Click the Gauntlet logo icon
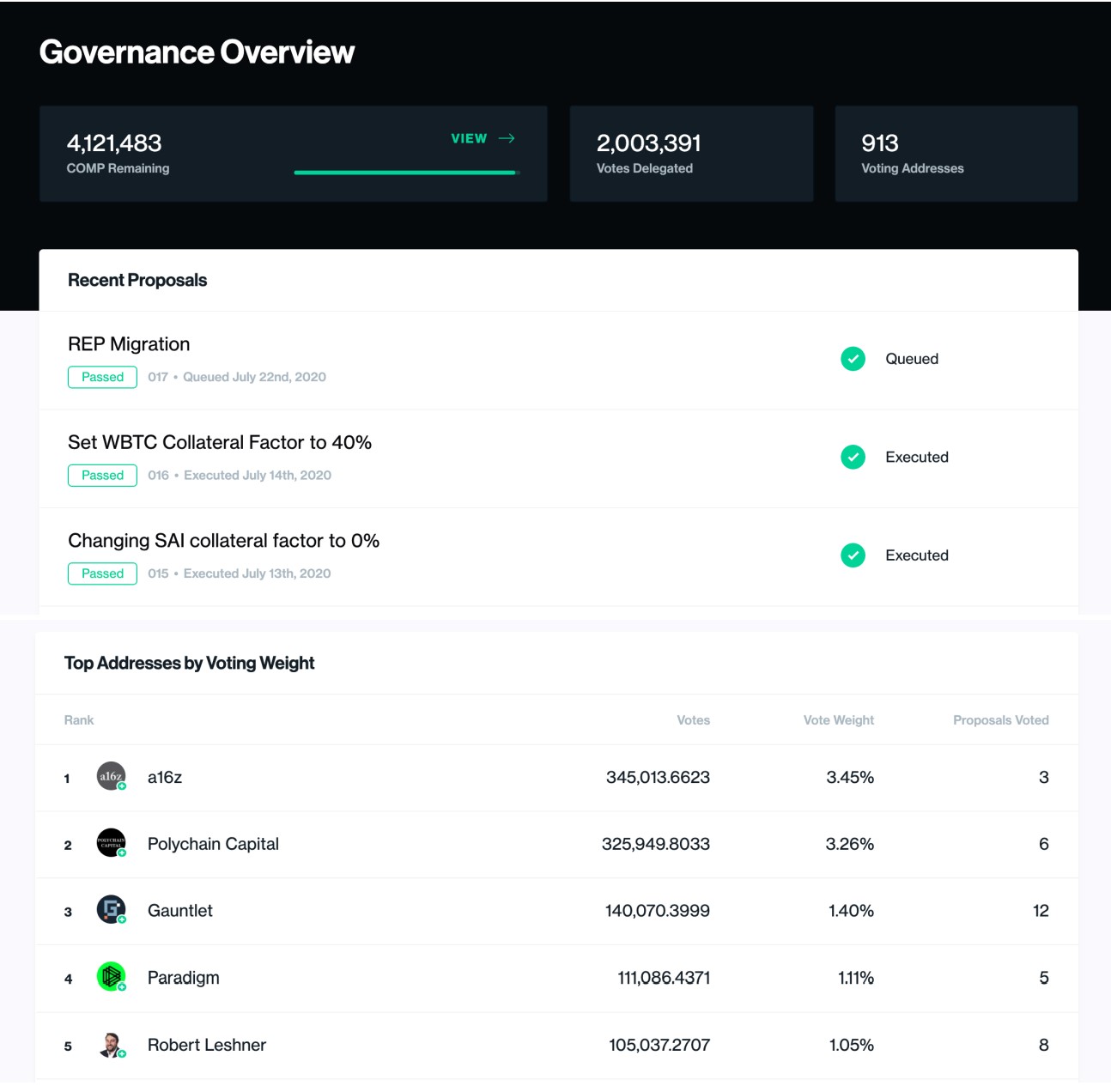Image resolution: width=1111 pixels, height=1092 pixels. [x=111, y=909]
